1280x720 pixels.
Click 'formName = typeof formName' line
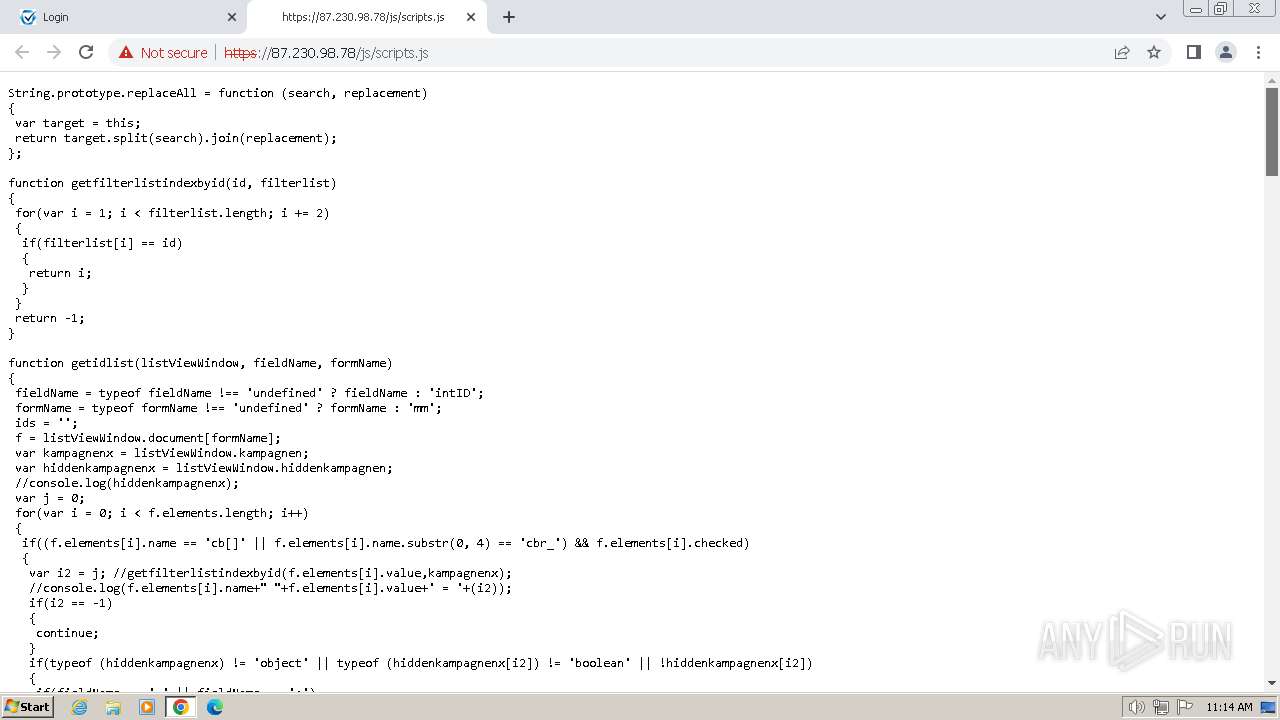(228, 408)
